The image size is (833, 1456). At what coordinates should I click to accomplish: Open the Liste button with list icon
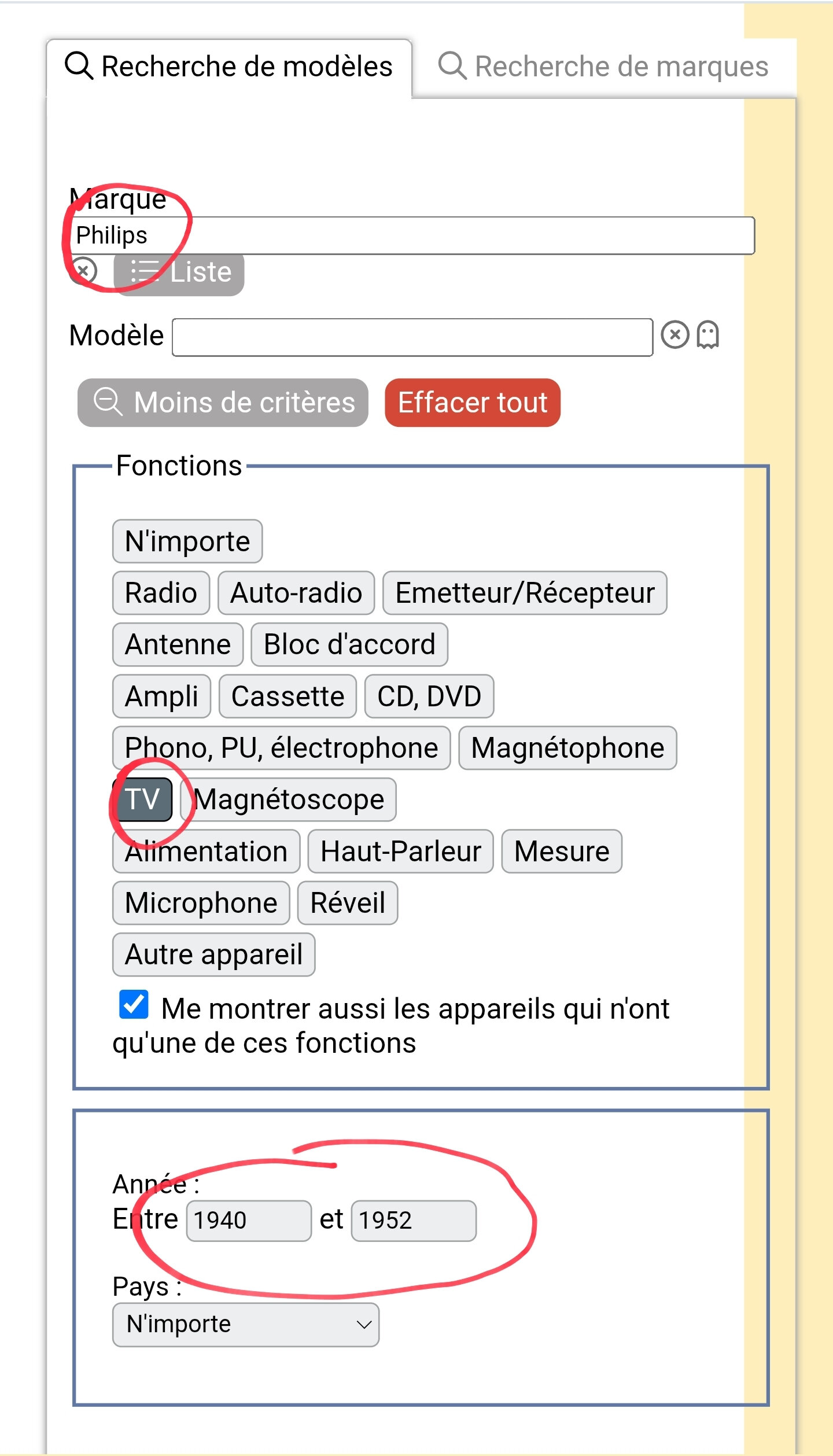pos(179,271)
